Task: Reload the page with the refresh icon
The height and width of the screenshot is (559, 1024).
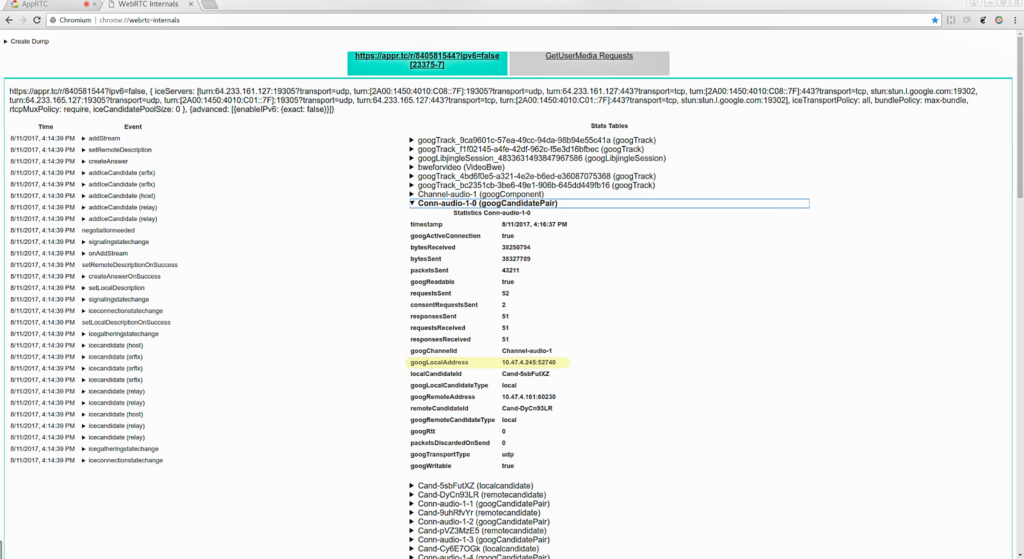Action: point(37,19)
